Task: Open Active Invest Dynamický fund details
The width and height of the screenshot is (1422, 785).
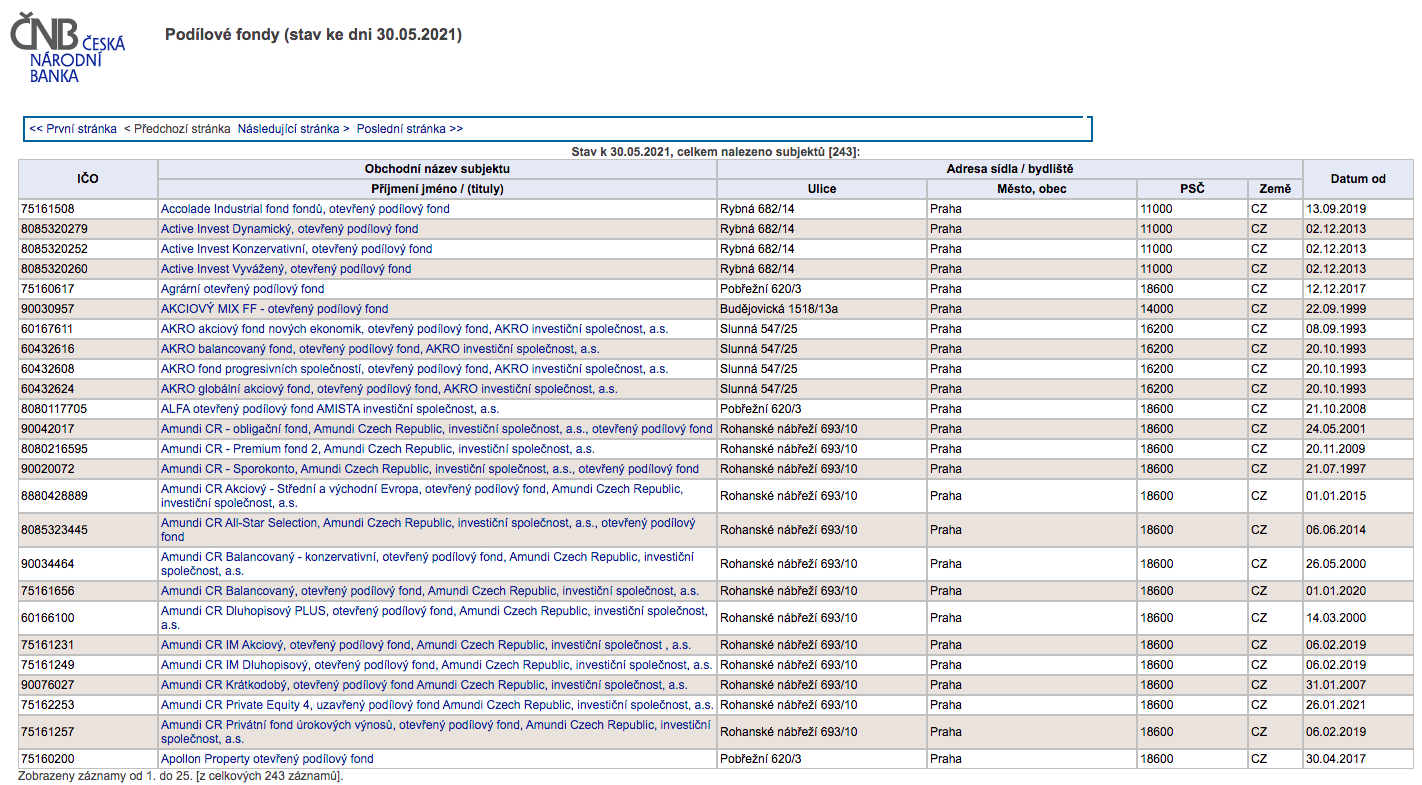Action: (x=289, y=229)
